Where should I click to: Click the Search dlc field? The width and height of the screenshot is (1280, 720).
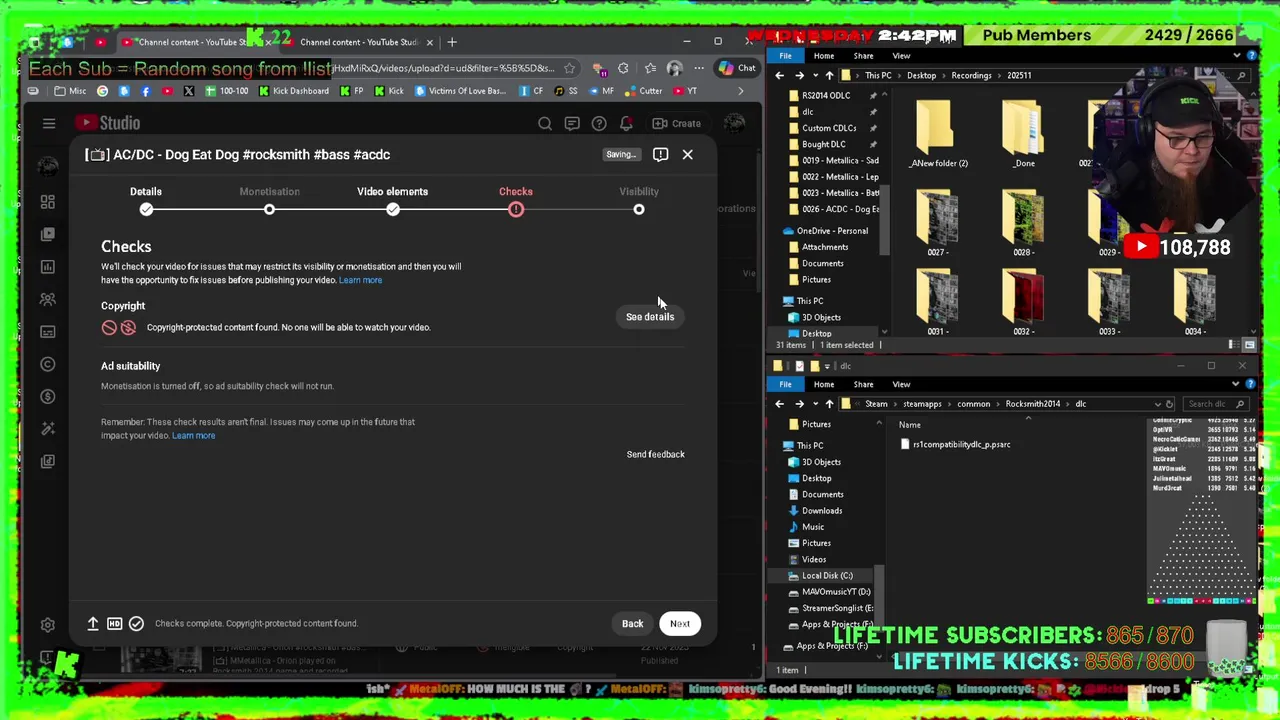[1215, 404]
